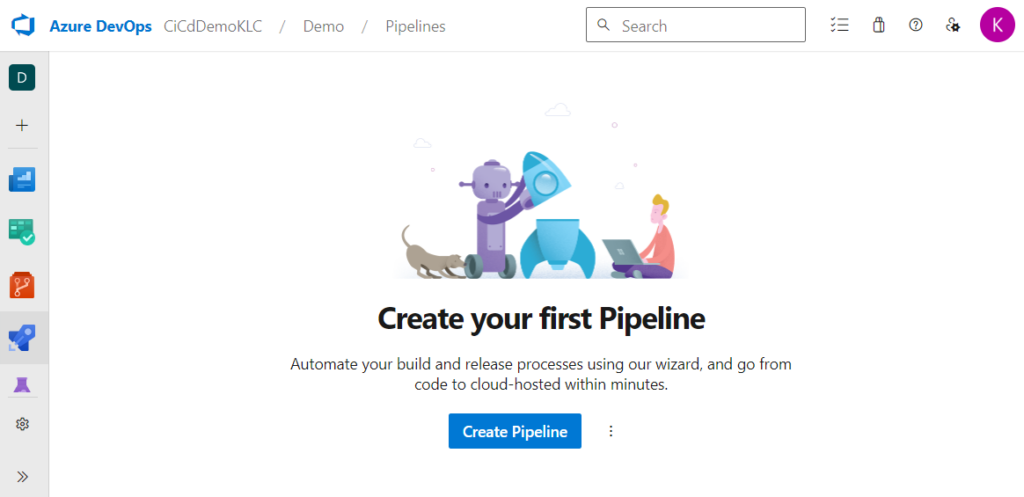The width and height of the screenshot is (1024, 497).
Task: Click the plus add new icon
Action: pos(22,126)
